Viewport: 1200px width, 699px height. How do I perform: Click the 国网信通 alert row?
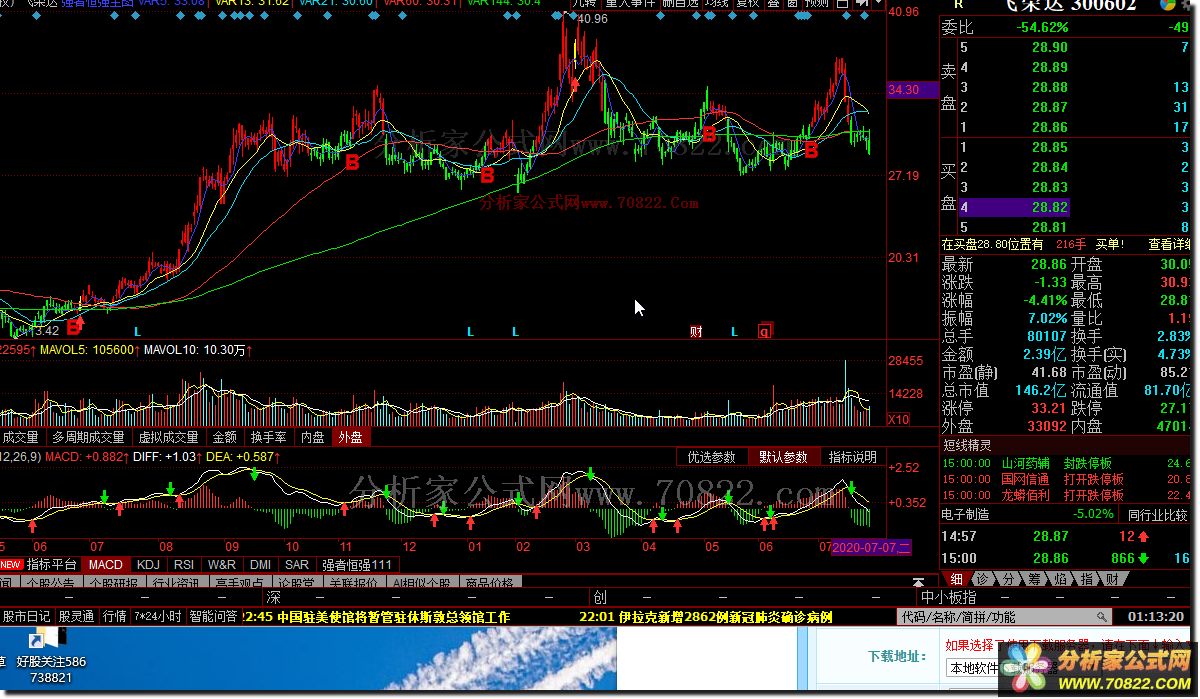[x=1068, y=479]
